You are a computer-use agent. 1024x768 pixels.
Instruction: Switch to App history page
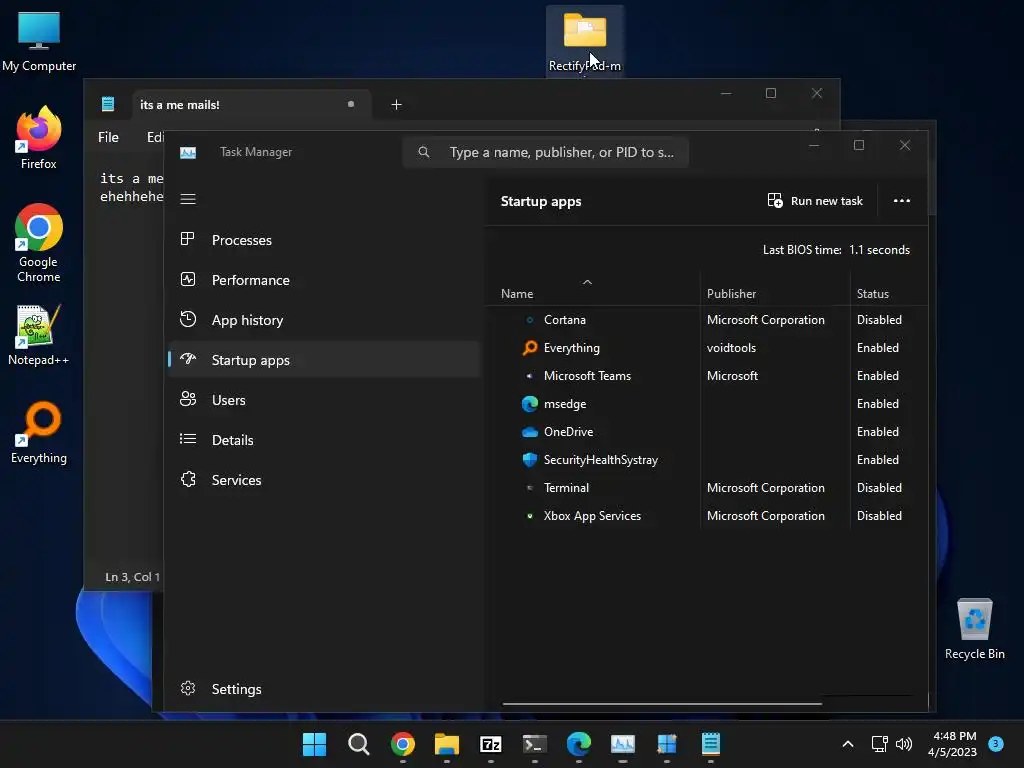click(324, 320)
